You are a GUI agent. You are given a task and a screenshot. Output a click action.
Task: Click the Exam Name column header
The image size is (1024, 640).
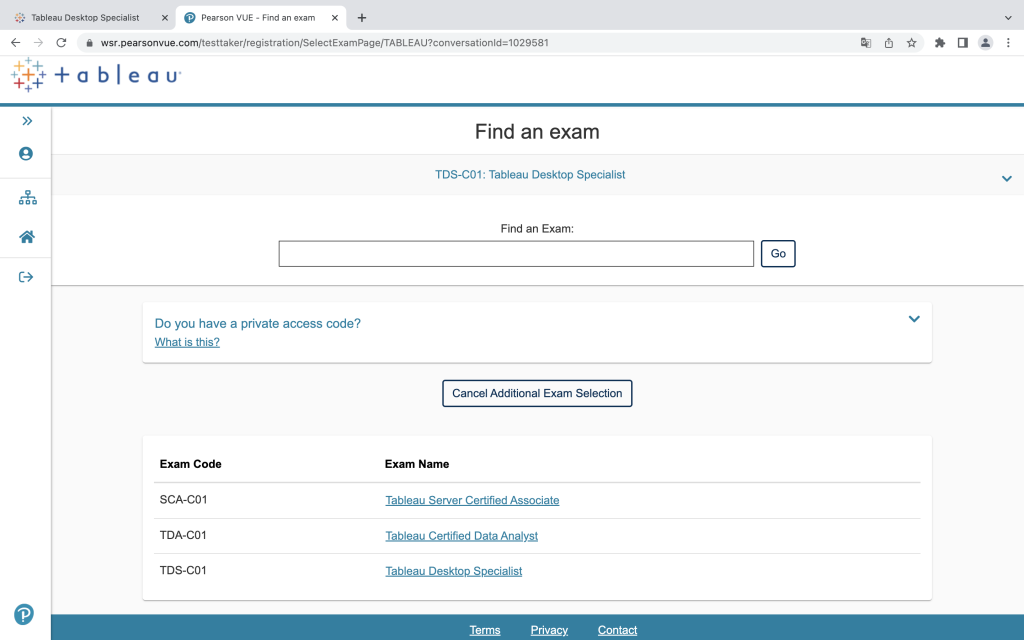click(x=417, y=464)
